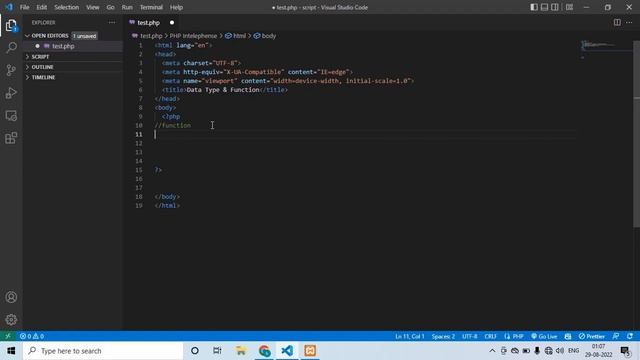Open the Remote Explorer view
Image resolution: width=640 pixels, height=360 pixels.
point(11,116)
